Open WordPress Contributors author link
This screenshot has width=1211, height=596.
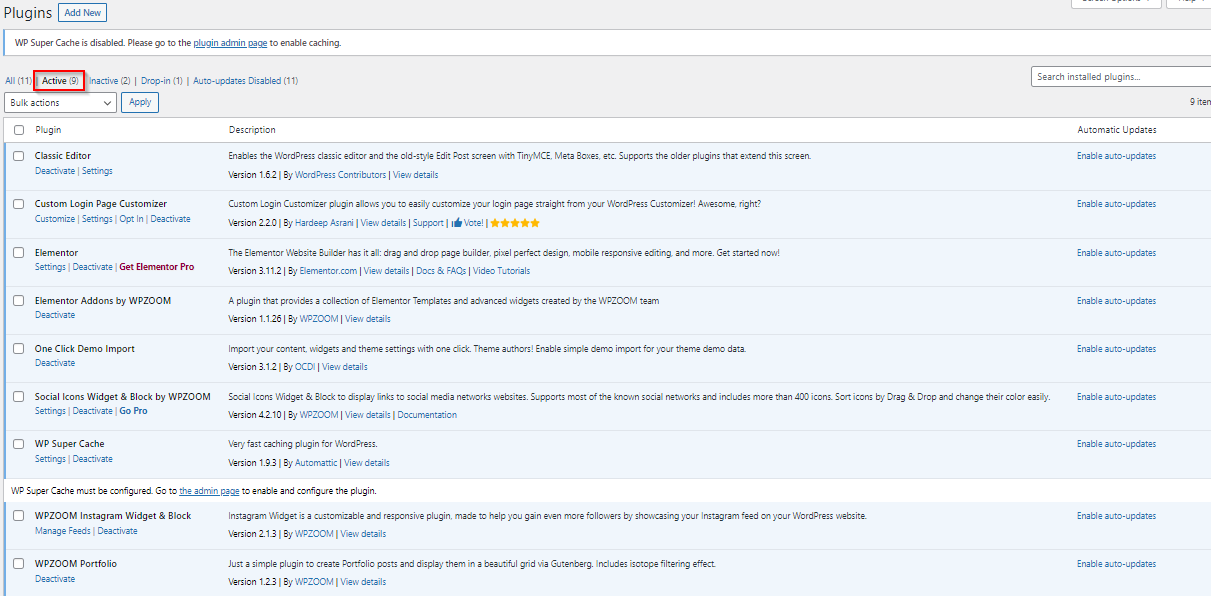tap(340, 175)
